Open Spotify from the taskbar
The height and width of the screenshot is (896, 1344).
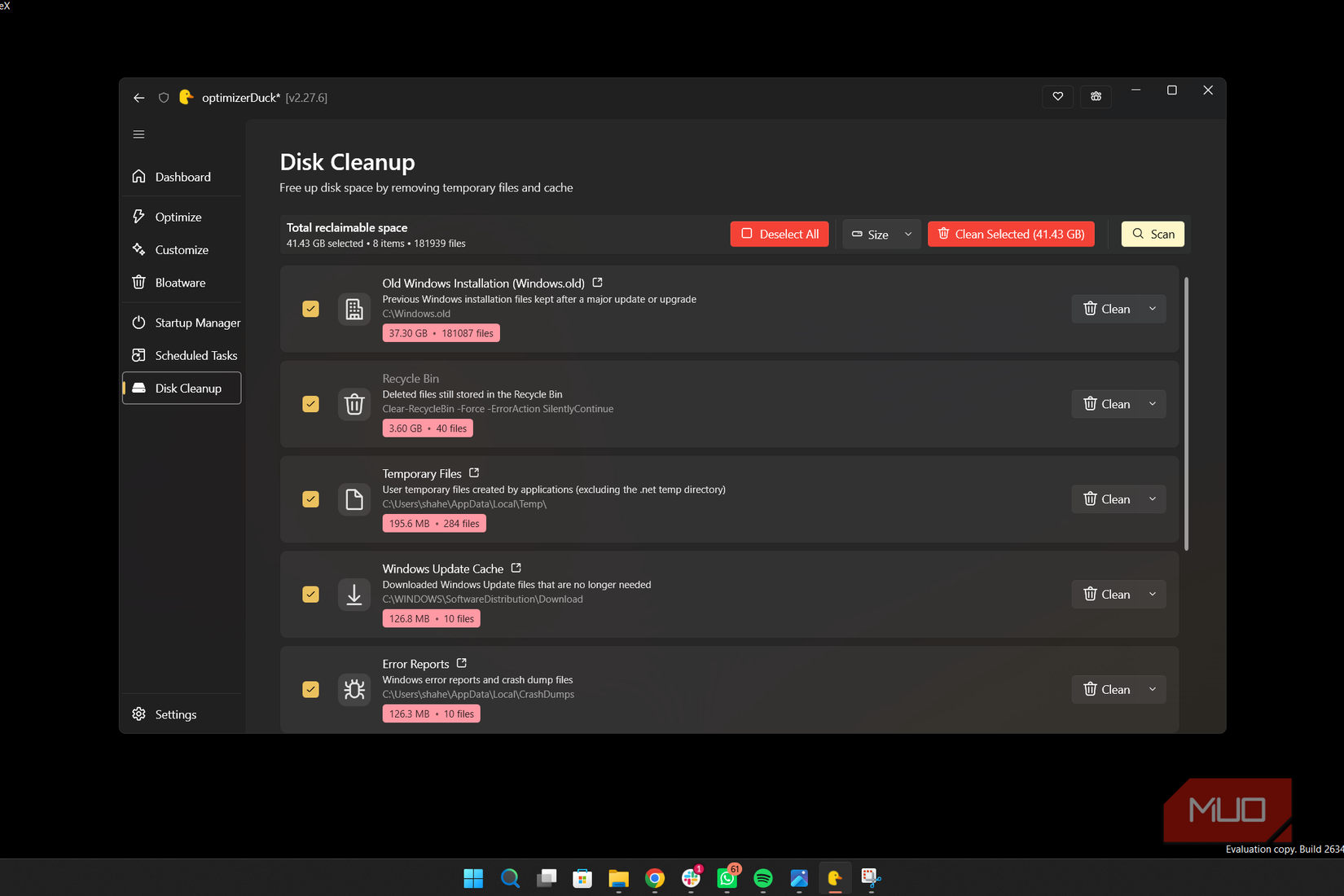762,878
